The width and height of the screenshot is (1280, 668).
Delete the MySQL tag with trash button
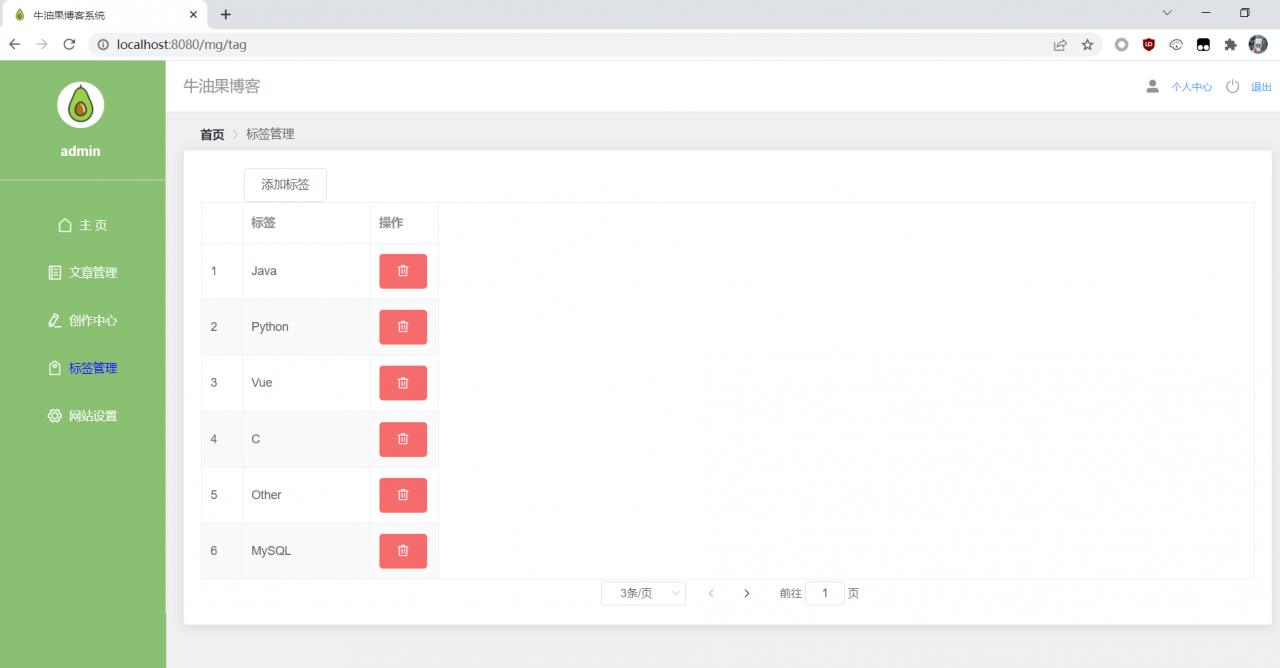pyautogui.click(x=403, y=551)
